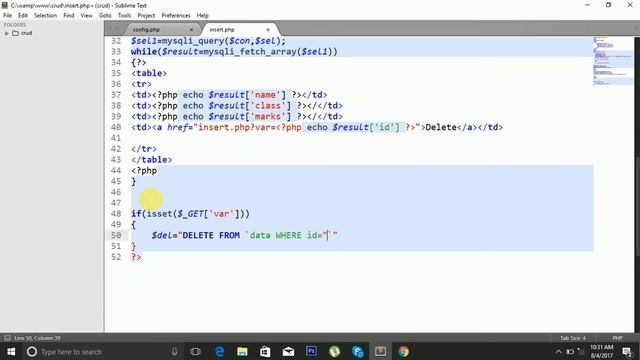Click the crud folder icon
640x360 pixels.
16,33
